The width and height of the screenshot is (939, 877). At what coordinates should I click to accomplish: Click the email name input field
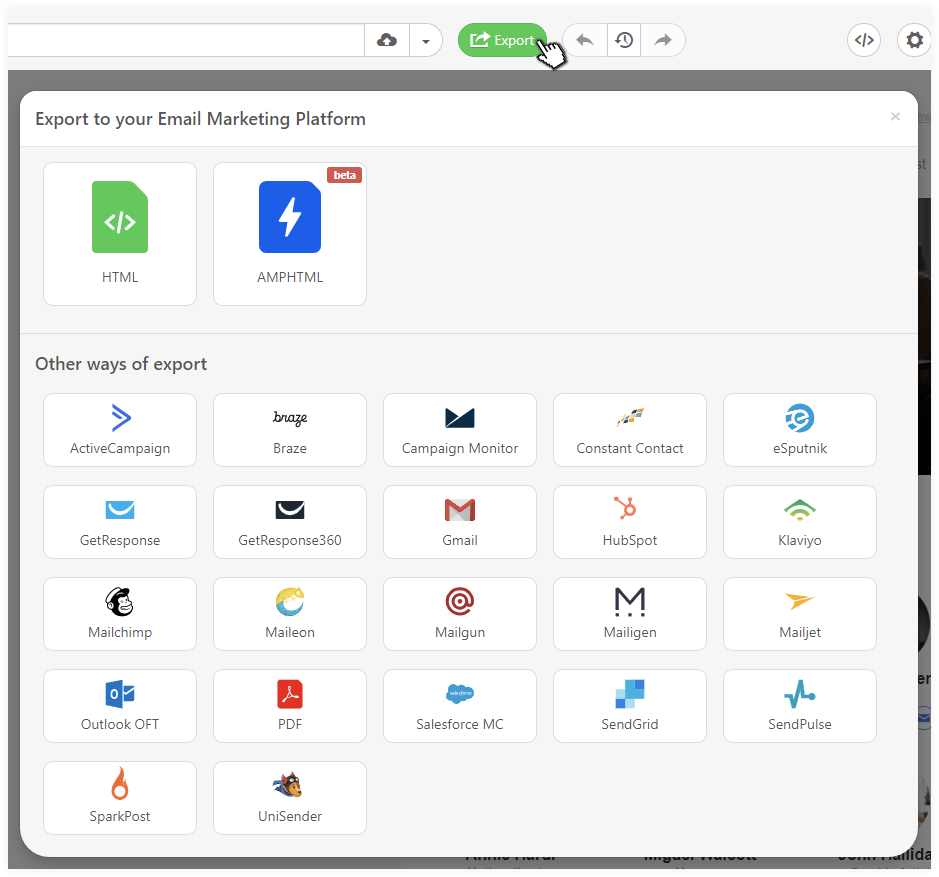(186, 40)
